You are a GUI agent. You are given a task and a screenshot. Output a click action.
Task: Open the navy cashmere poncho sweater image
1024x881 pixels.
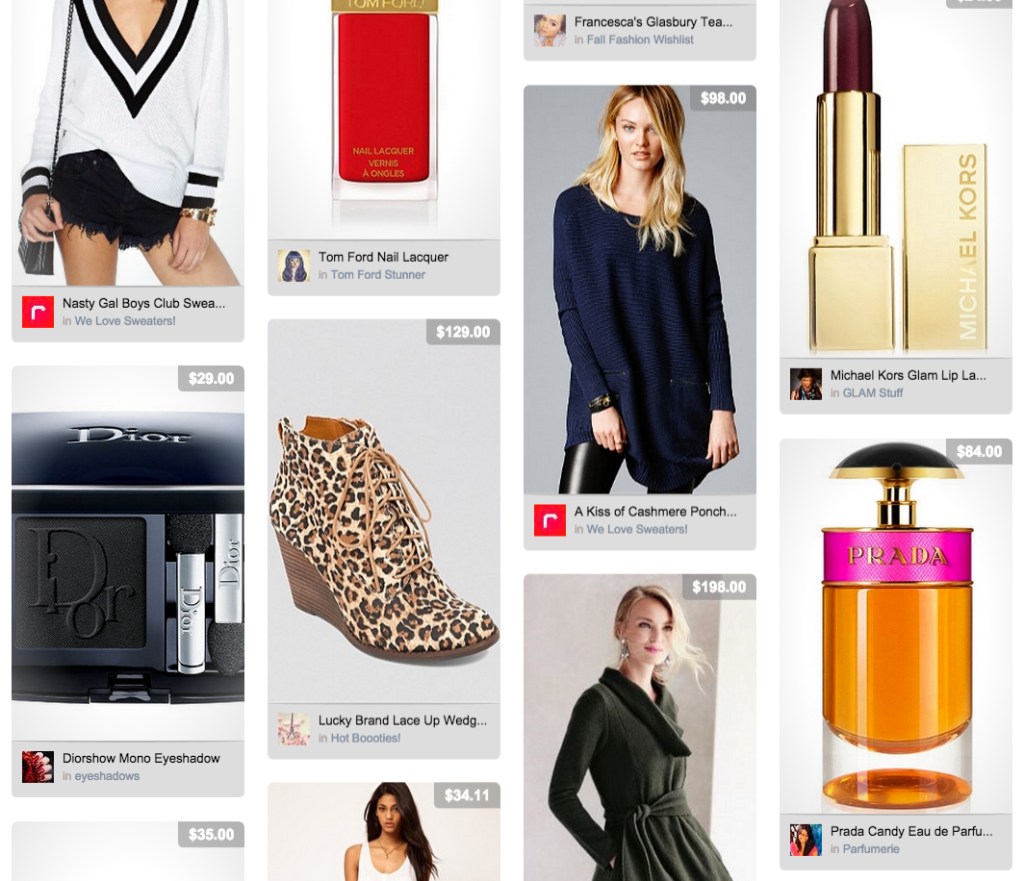pos(640,289)
